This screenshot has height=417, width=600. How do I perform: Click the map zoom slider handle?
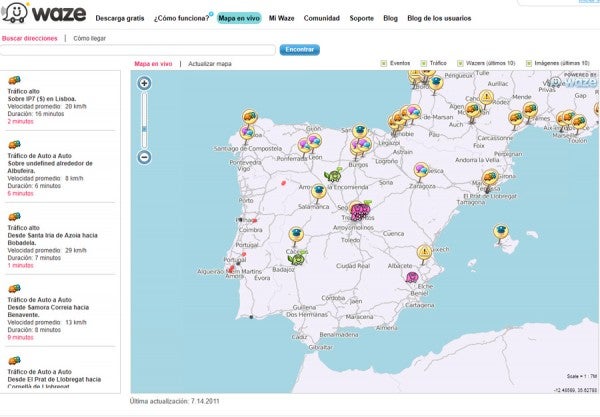tap(144, 129)
